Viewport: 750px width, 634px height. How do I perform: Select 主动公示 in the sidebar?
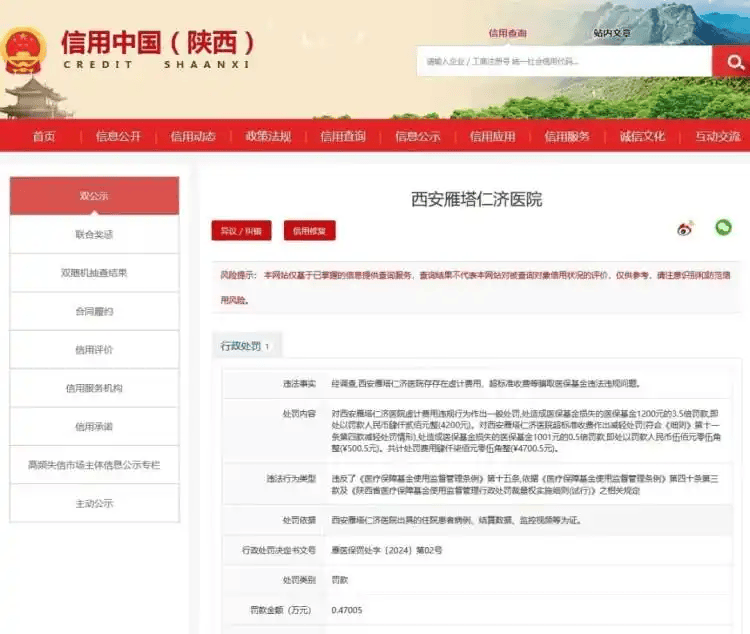[x=94, y=503]
